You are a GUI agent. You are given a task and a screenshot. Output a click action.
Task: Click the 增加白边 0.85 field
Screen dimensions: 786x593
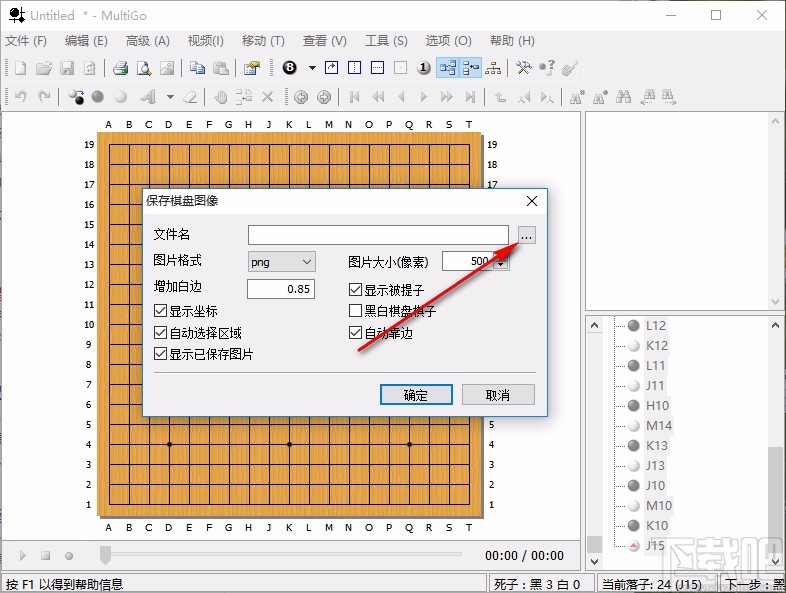(x=281, y=289)
